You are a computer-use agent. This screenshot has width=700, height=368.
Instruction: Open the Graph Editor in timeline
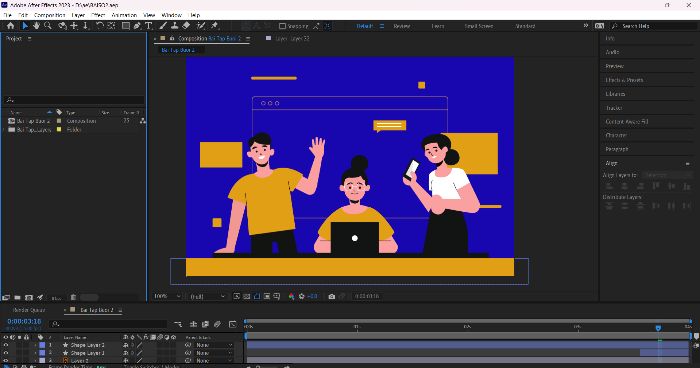tap(233, 324)
